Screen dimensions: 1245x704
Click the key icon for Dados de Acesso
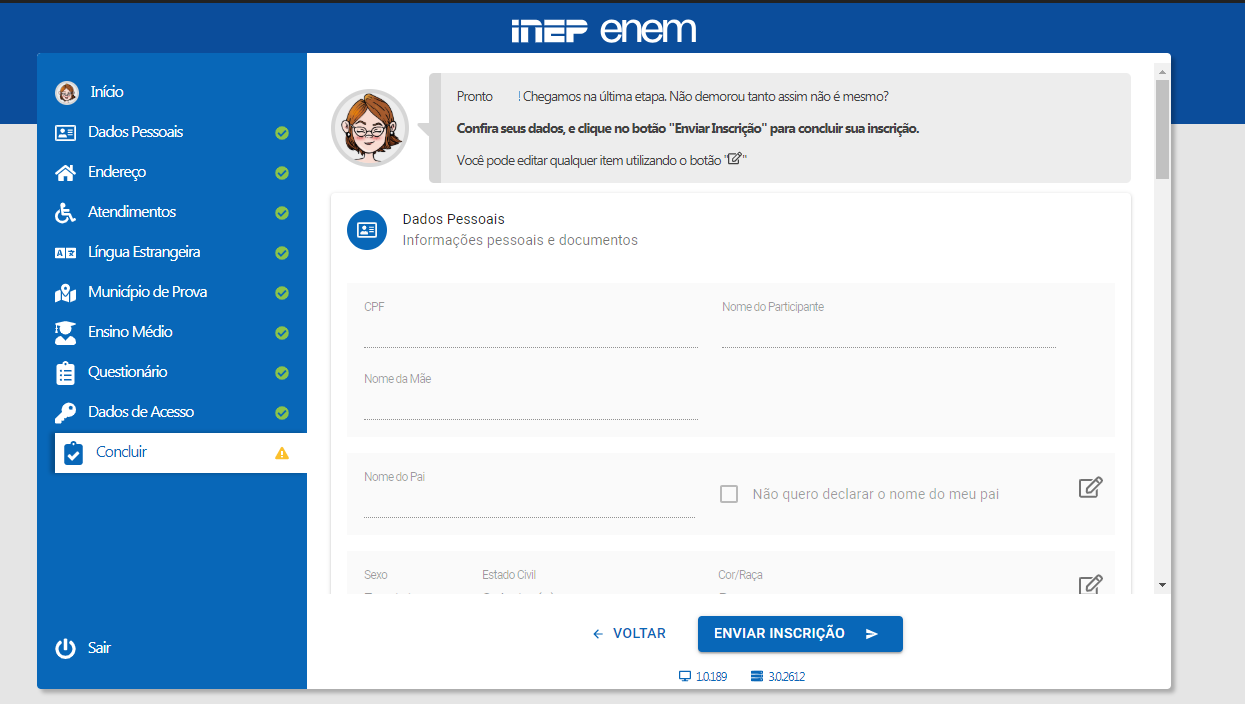click(66, 412)
